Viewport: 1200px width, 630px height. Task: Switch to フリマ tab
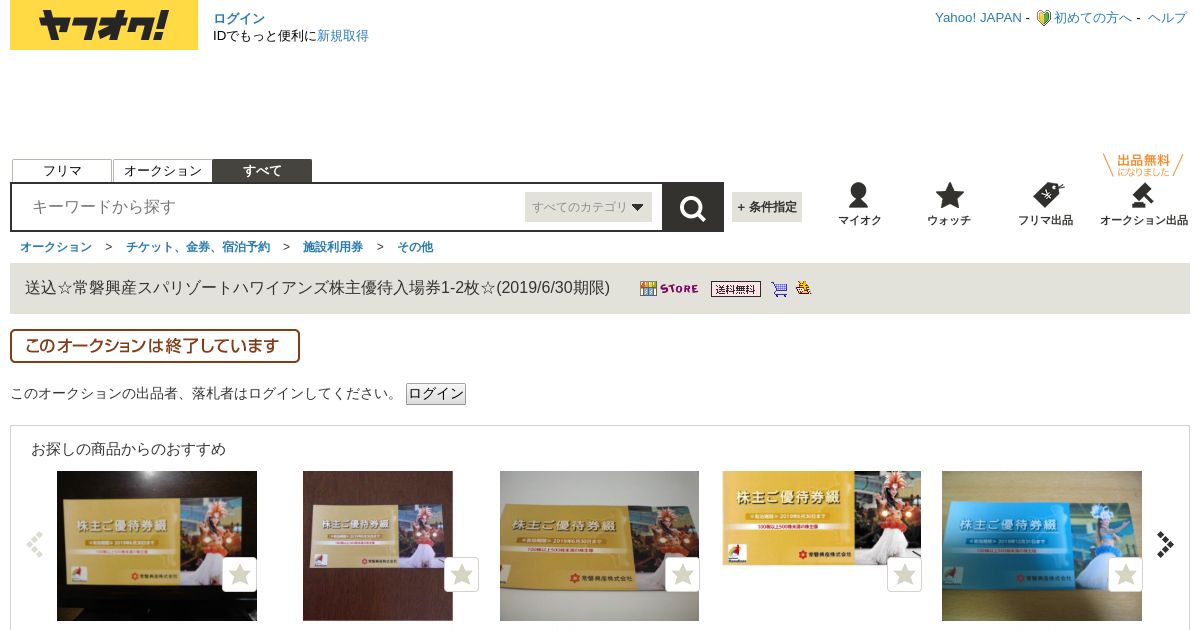[x=62, y=171]
